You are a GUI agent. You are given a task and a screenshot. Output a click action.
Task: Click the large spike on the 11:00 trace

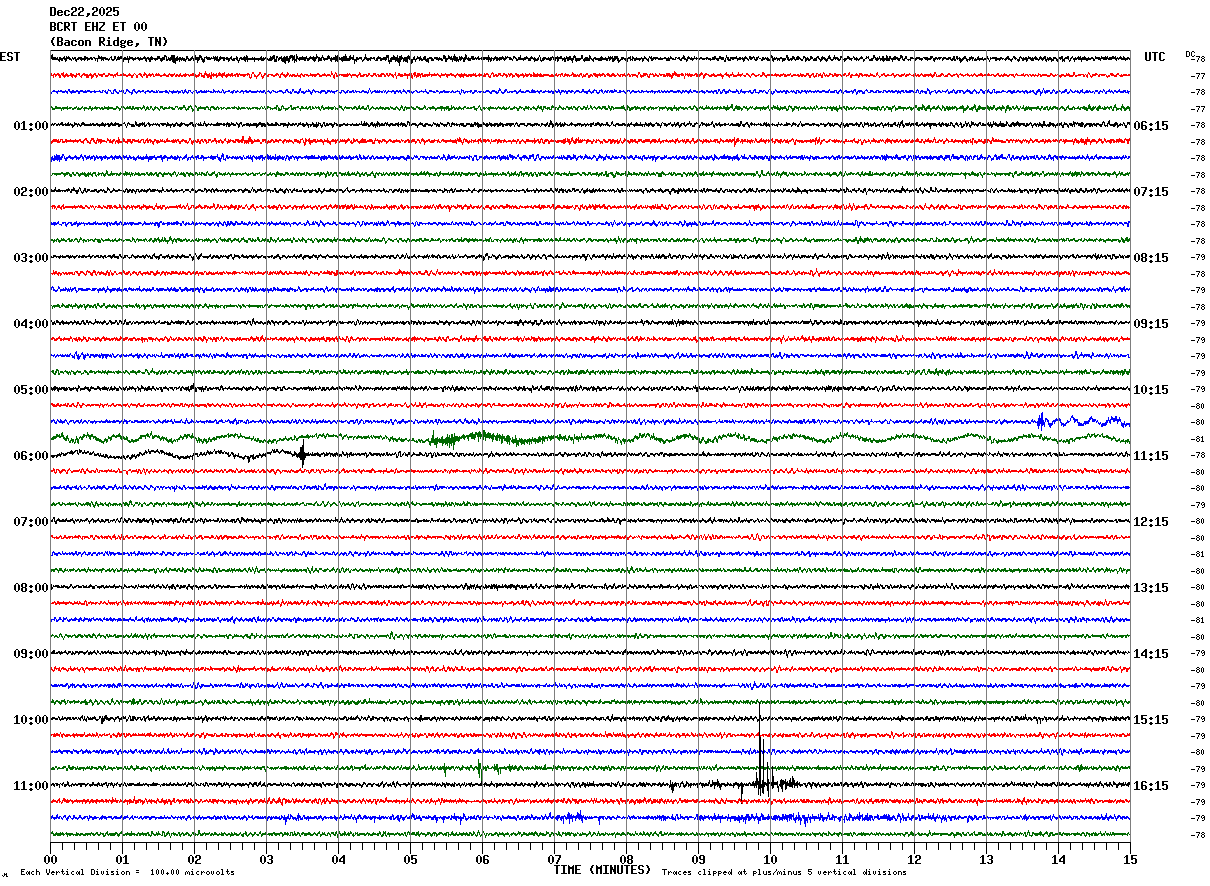click(x=761, y=770)
